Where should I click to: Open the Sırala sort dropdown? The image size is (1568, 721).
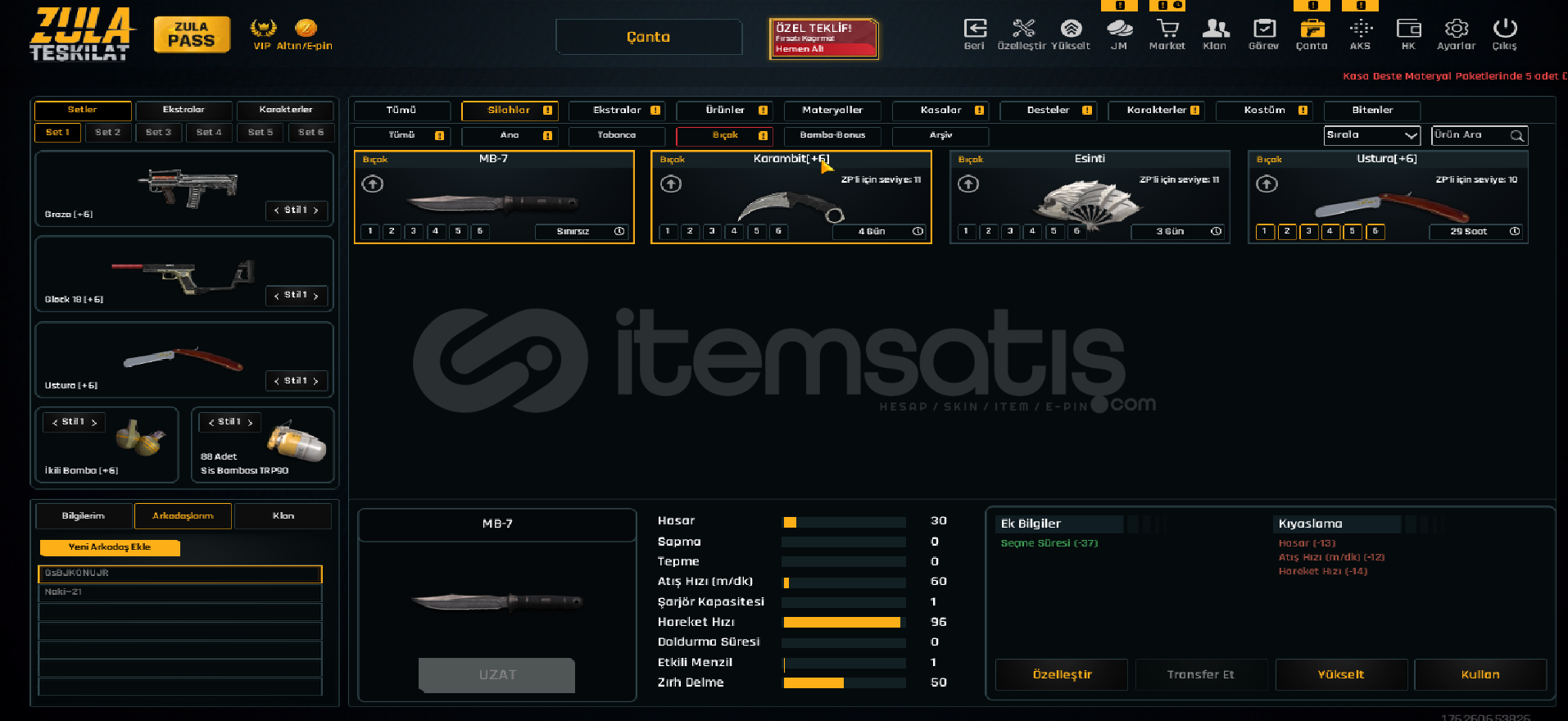coord(1372,135)
